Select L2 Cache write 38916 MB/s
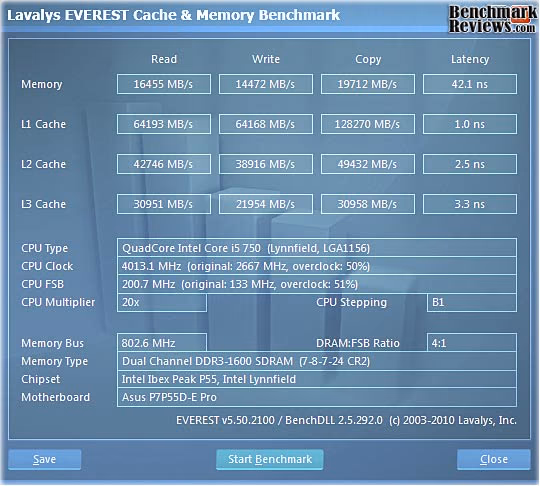This screenshot has width=540, height=486. (x=266, y=164)
